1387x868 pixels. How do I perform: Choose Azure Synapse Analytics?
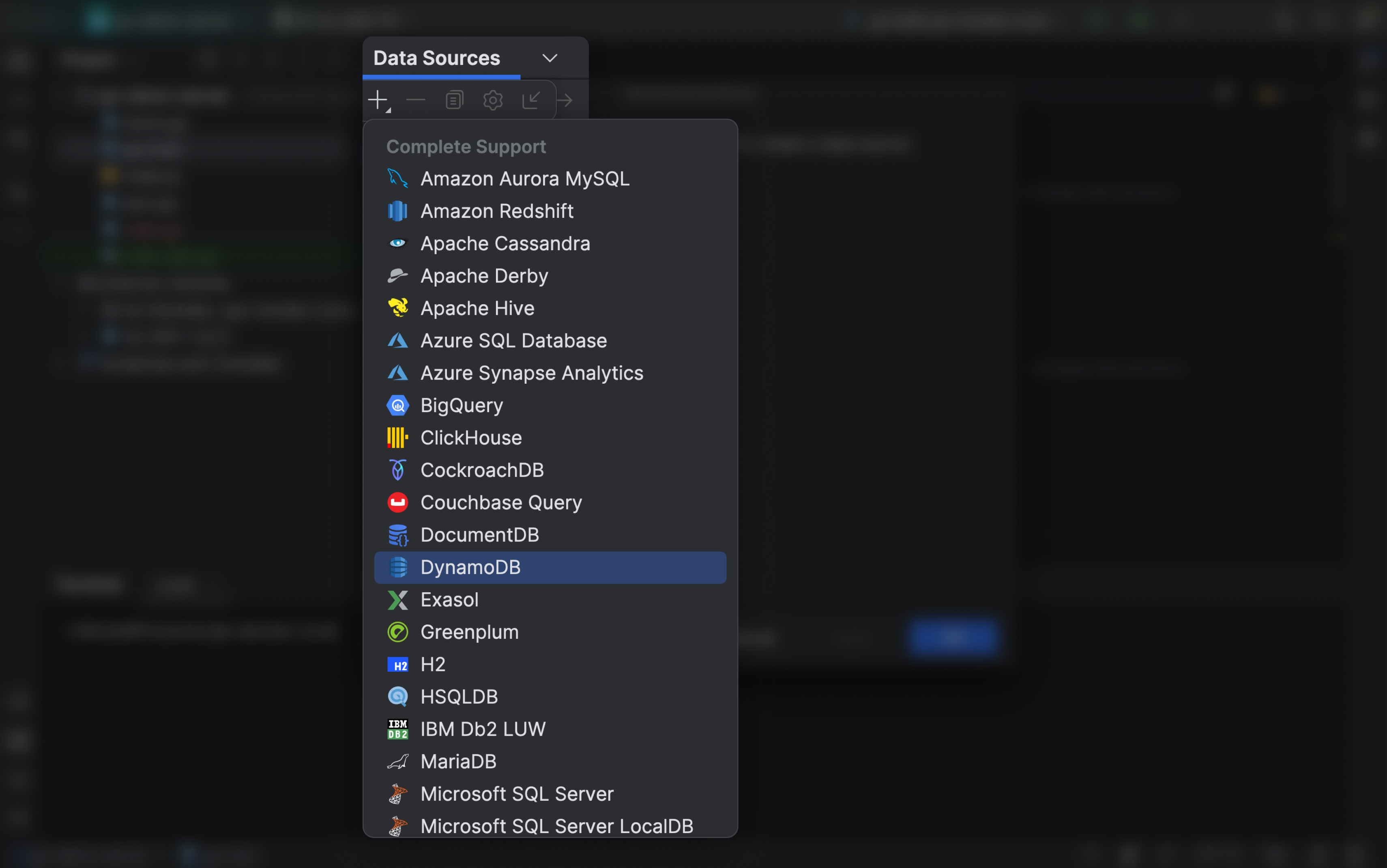(x=531, y=373)
